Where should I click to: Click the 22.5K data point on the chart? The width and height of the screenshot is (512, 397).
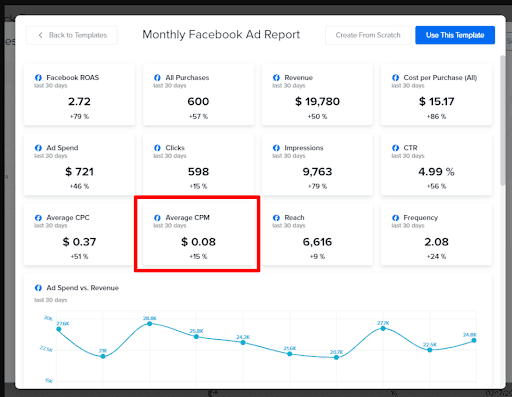tap(430, 350)
